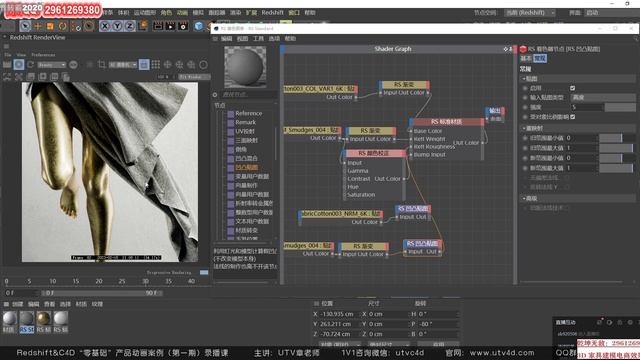The width and height of the screenshot is (640, 360).
Task: Click the RS 颜色校正 node header
Action: (x=374, y=153)
